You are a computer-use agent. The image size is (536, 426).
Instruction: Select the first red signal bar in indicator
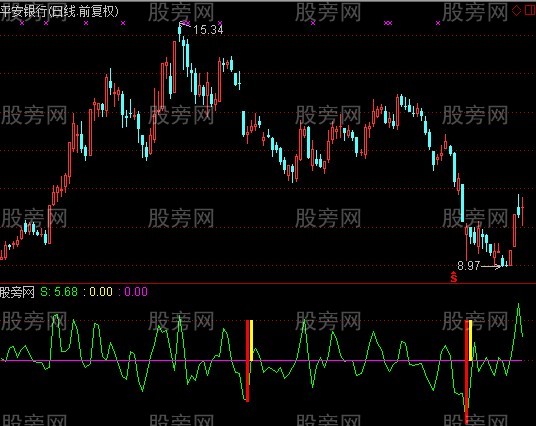point(247,361)
